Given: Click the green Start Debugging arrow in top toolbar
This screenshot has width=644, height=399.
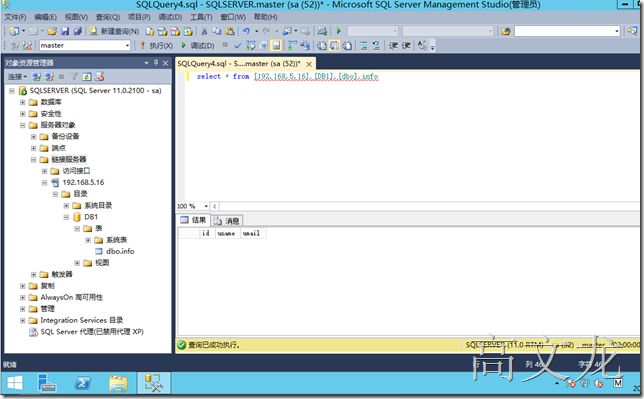Looking at the screenshot, I should tap(339, 31).
